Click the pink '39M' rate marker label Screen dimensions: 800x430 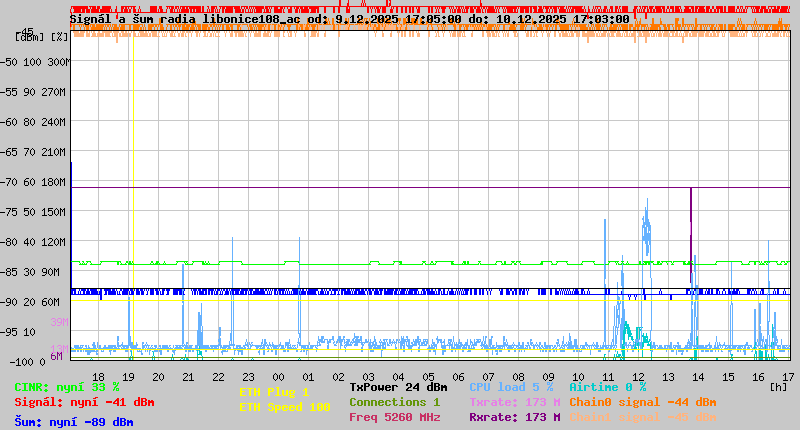[x=59, y=322]
